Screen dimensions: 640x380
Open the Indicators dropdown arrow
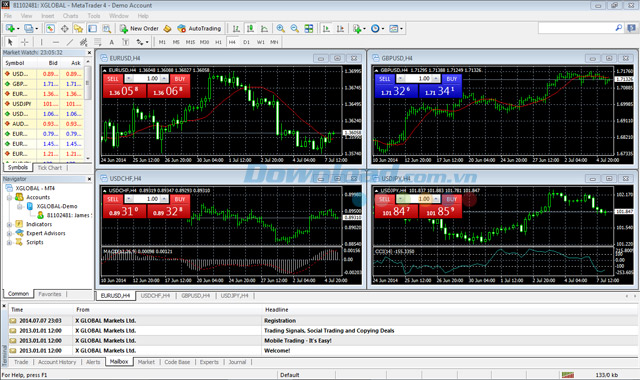tap(364, 29)
